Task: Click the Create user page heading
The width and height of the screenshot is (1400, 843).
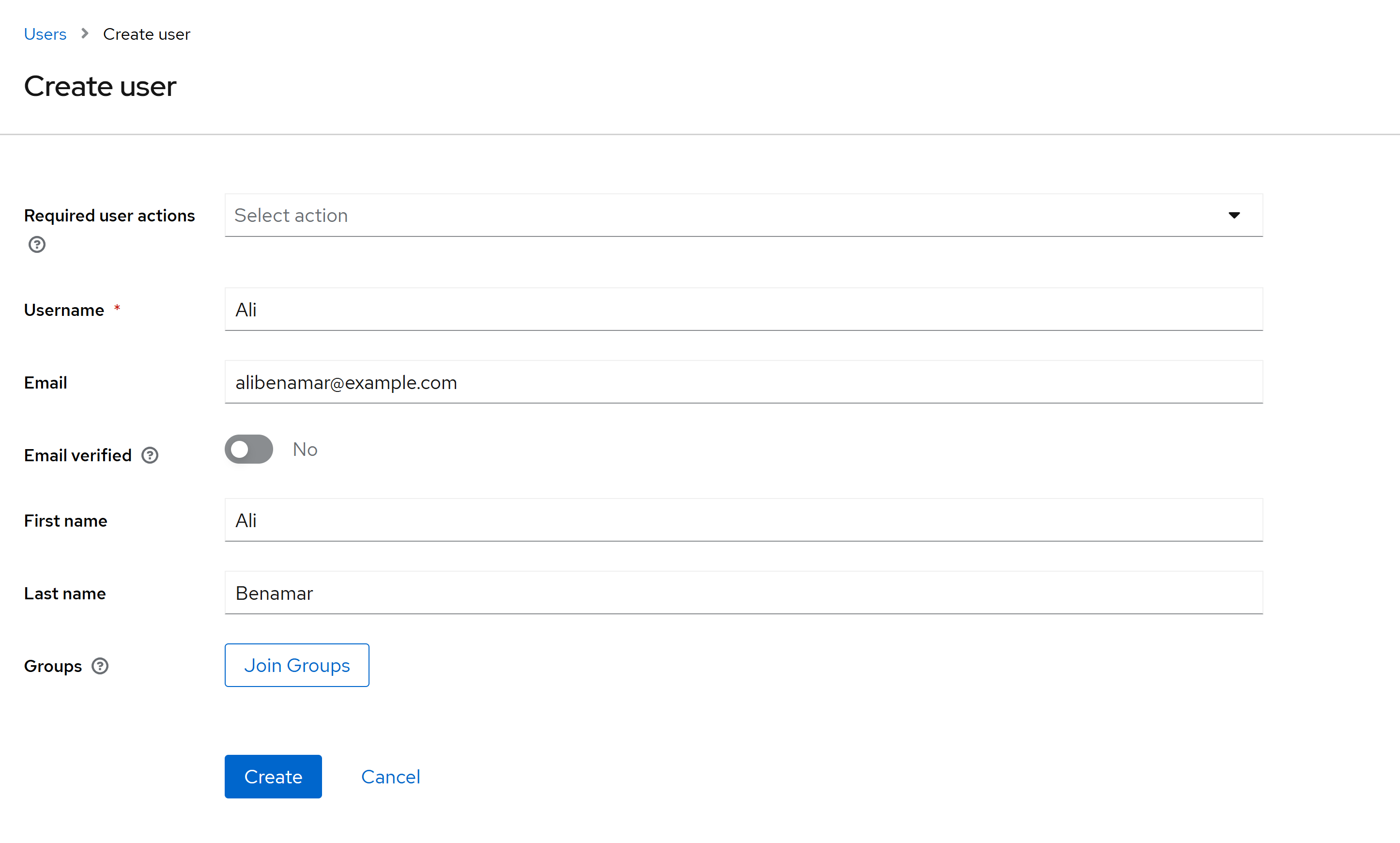Action: click(x=100, y=86)
